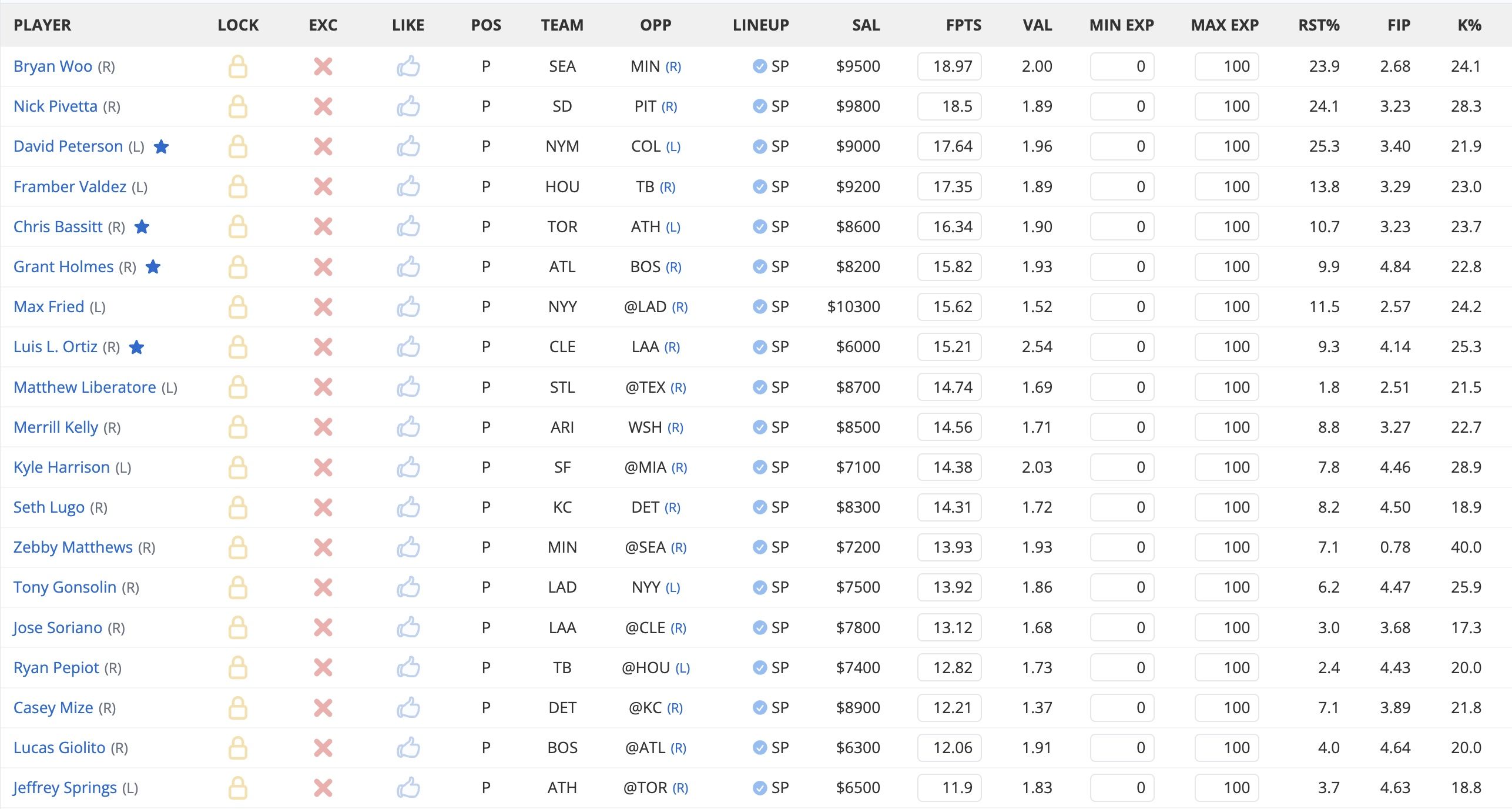1512x809 pixels.
Task: Click Grant Holmes FIP value 4.84
Action: [1395, 267]
